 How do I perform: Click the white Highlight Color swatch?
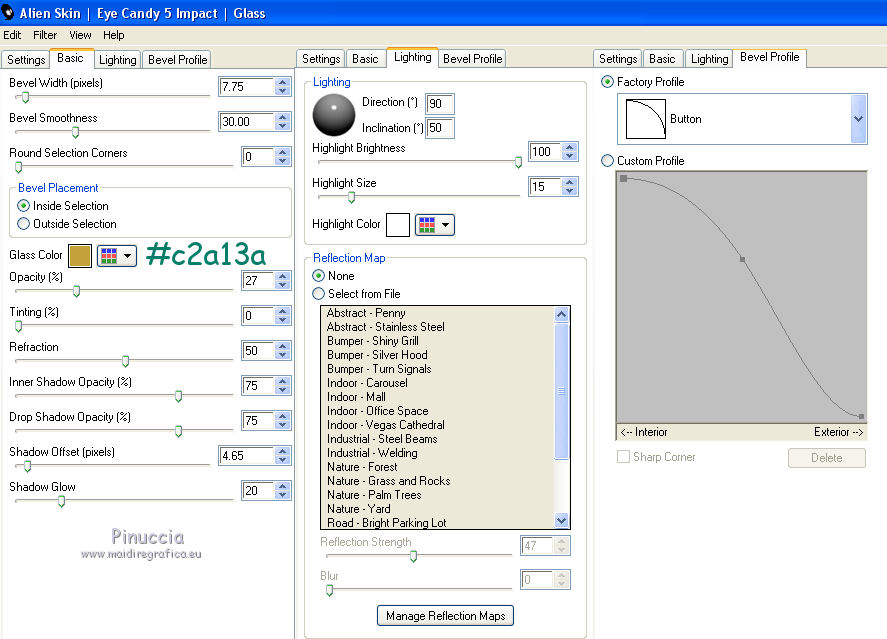click(398, 225)
